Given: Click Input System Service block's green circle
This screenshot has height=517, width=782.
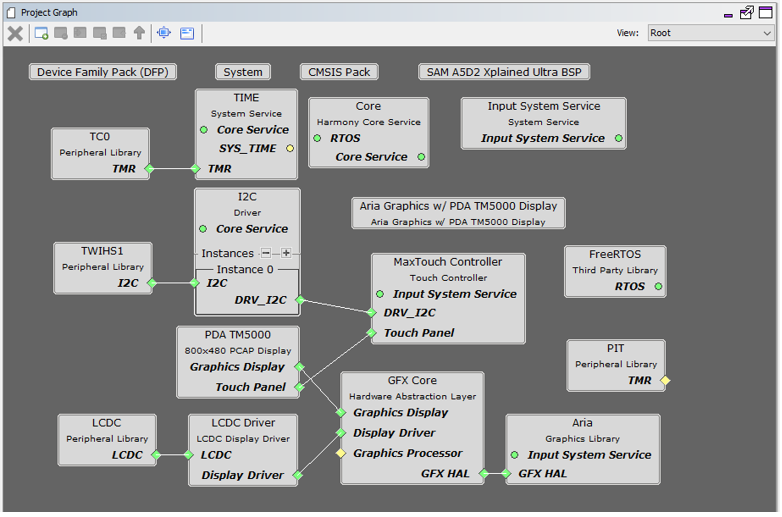Looking at the screenshot, I should pyautogui.click(x=619, y=138).
